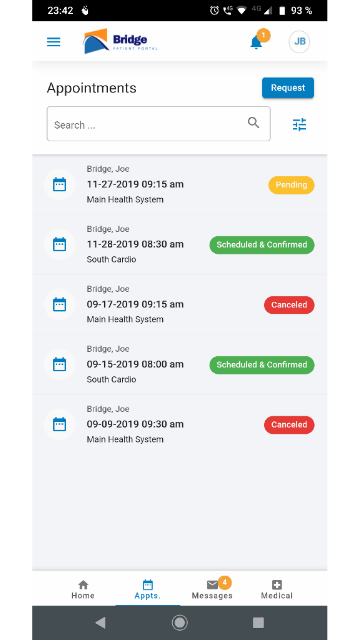Tap the Android back navigation button
Screen dimensions: 360x640
pos(100,622)
